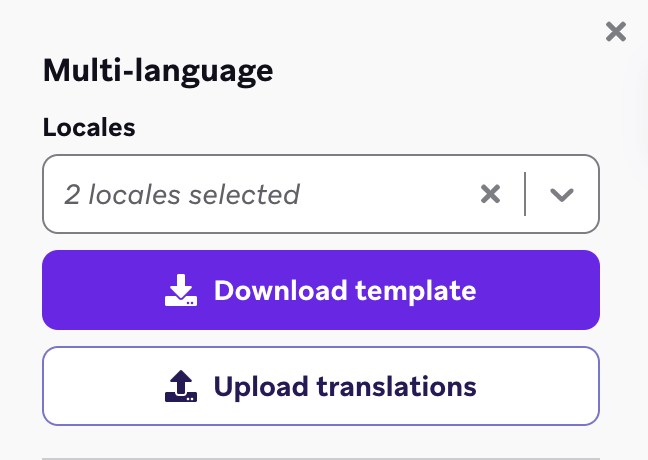The width and height of the screenshot is (648, 460).
Task: Show the locale options list via the chevron
Action: pyautogui.click(x=562, y=194)
